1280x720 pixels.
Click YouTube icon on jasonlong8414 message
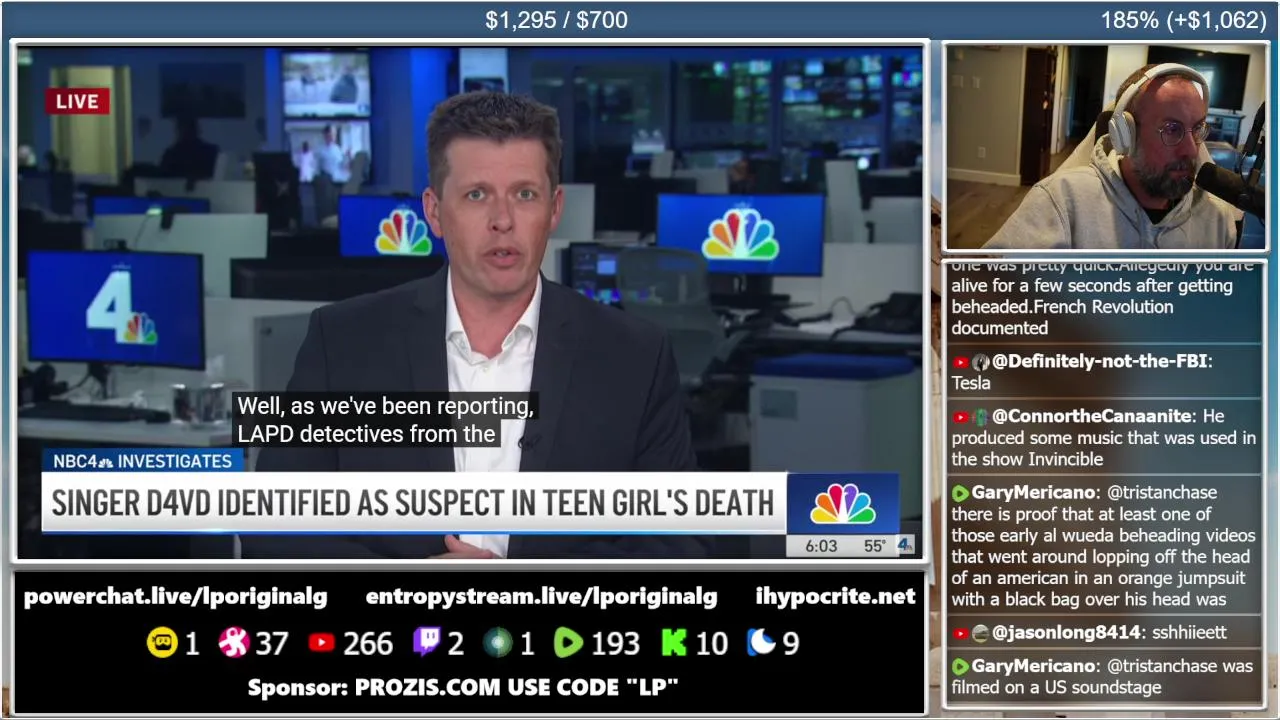960,633
